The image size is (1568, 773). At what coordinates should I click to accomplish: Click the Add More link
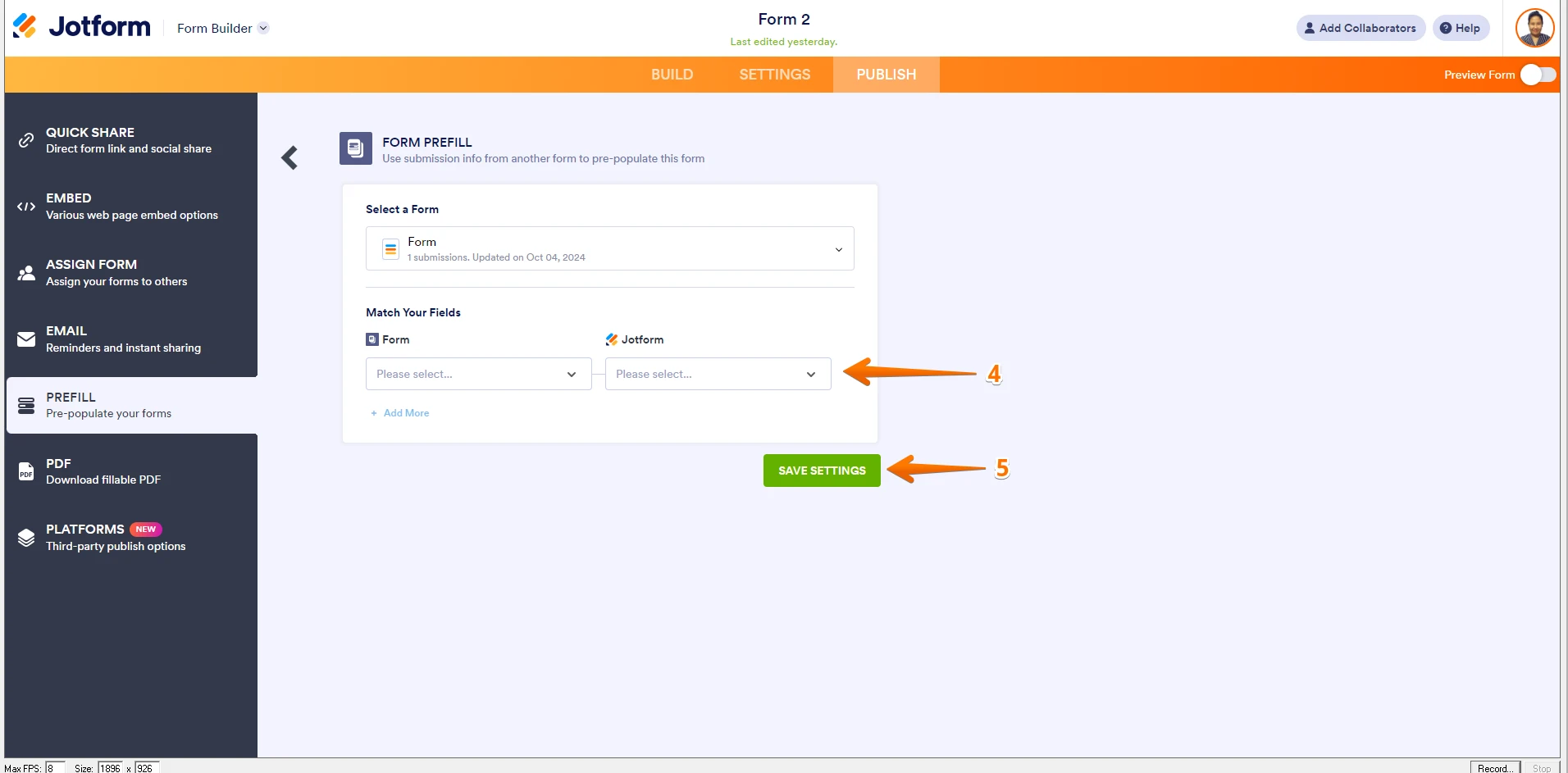point(399,412)
